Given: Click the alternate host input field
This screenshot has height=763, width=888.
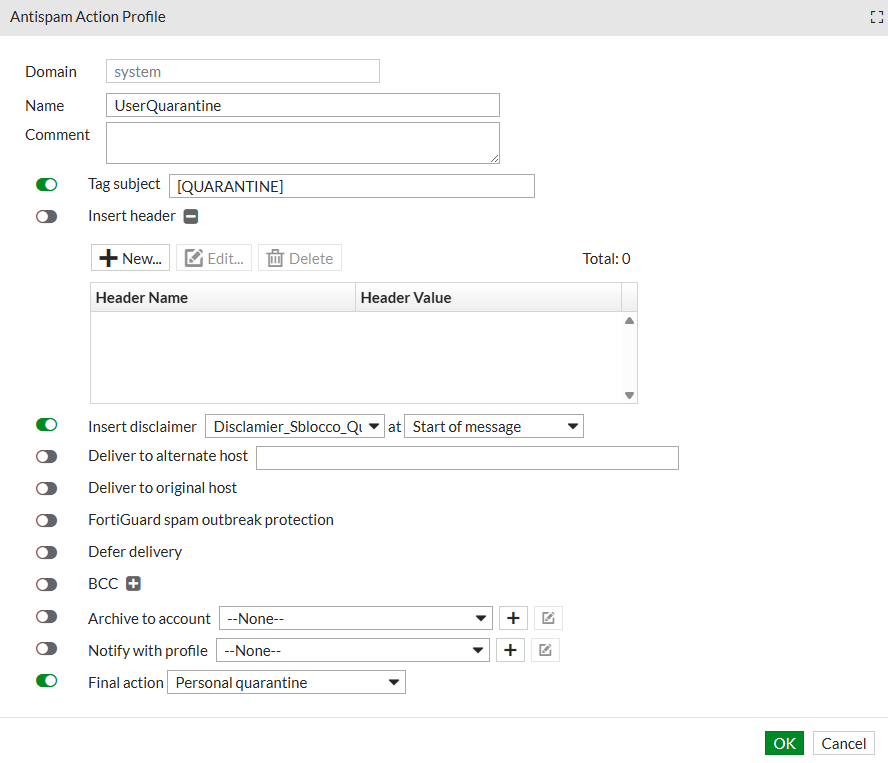Looking at the screenshot, I should (x=467, y=458).
